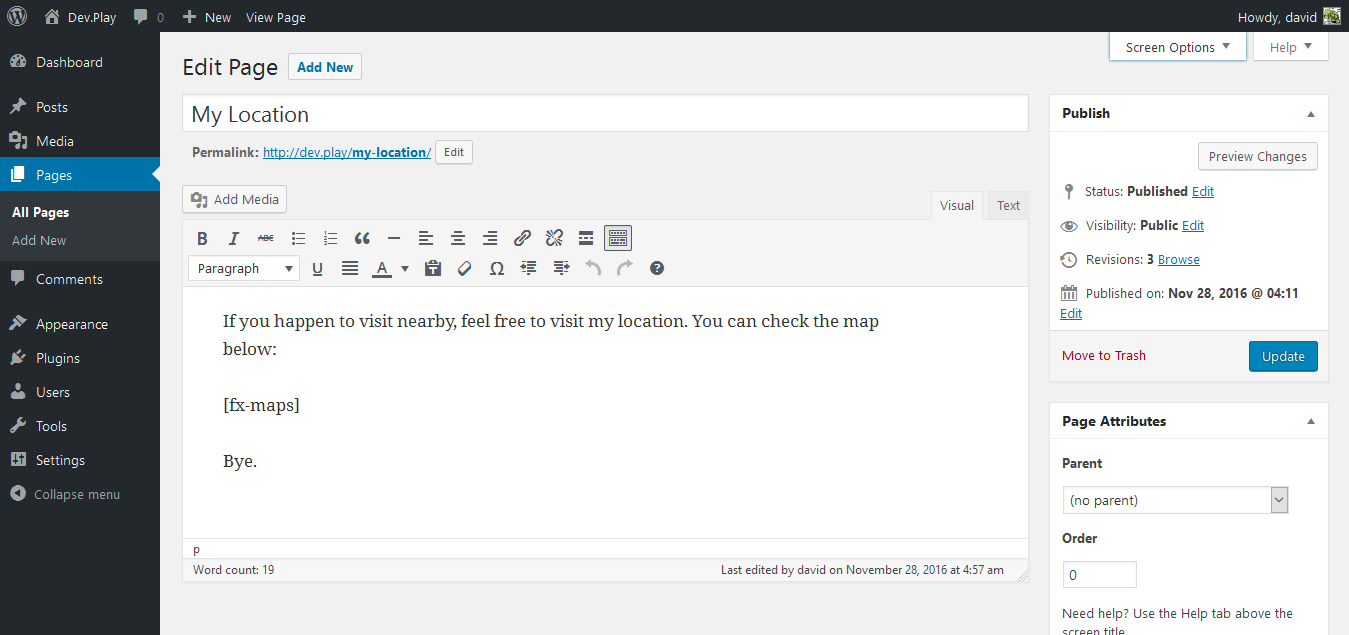1349x635 pixels.
Task: Edit the permalink
Action: [454, 152]
